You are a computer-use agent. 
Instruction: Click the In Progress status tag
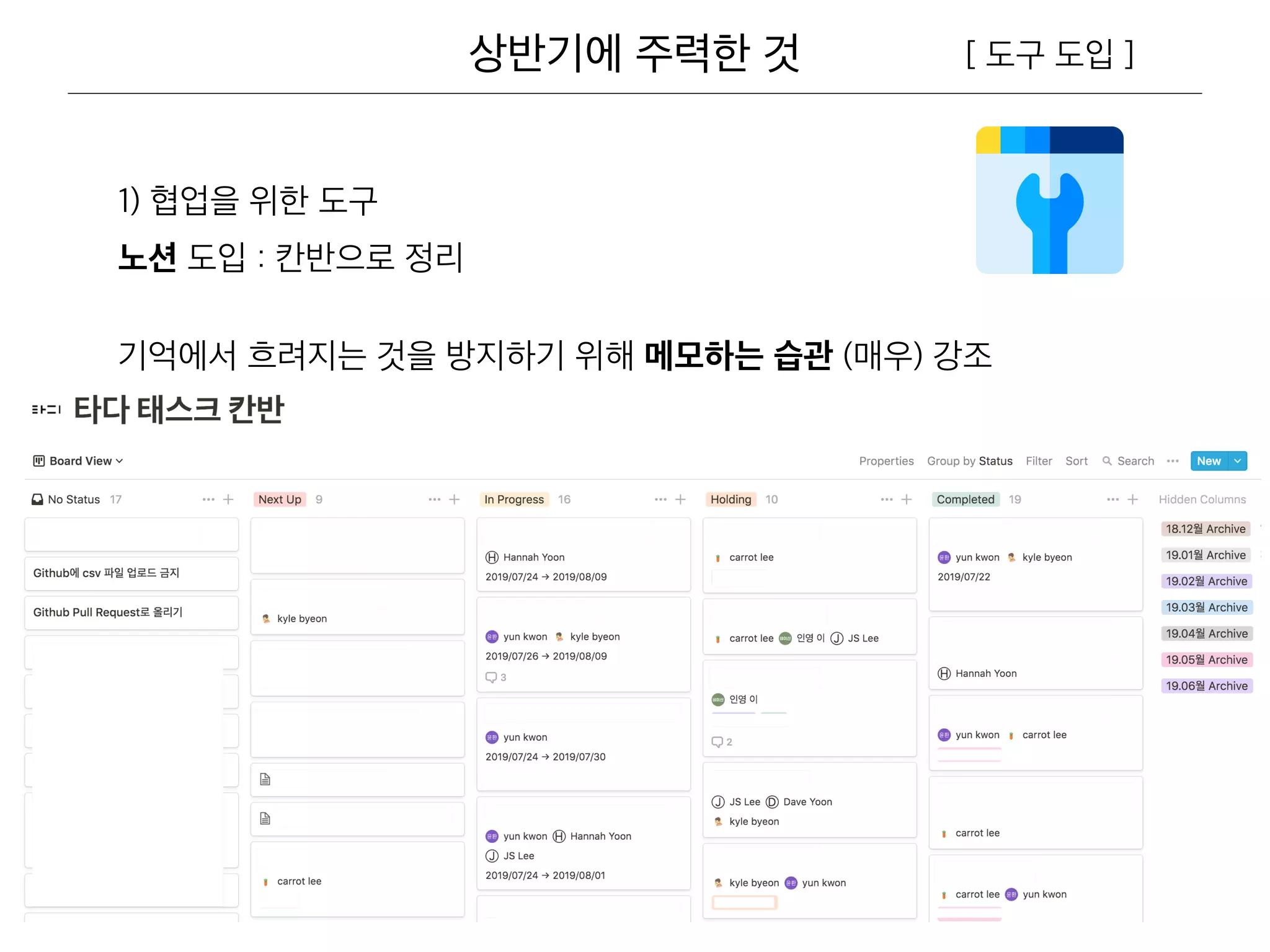pos(513,499)
